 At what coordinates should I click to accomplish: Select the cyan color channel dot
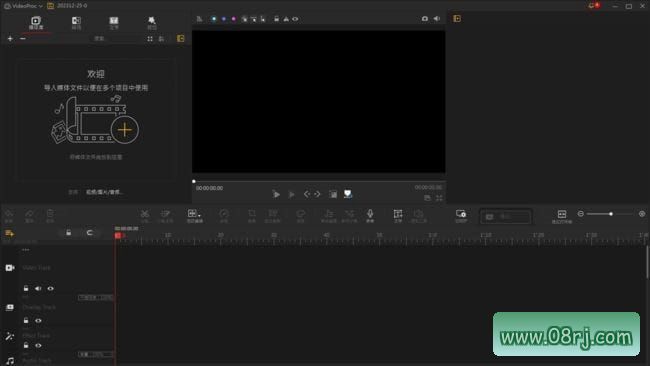coord(214,19)
